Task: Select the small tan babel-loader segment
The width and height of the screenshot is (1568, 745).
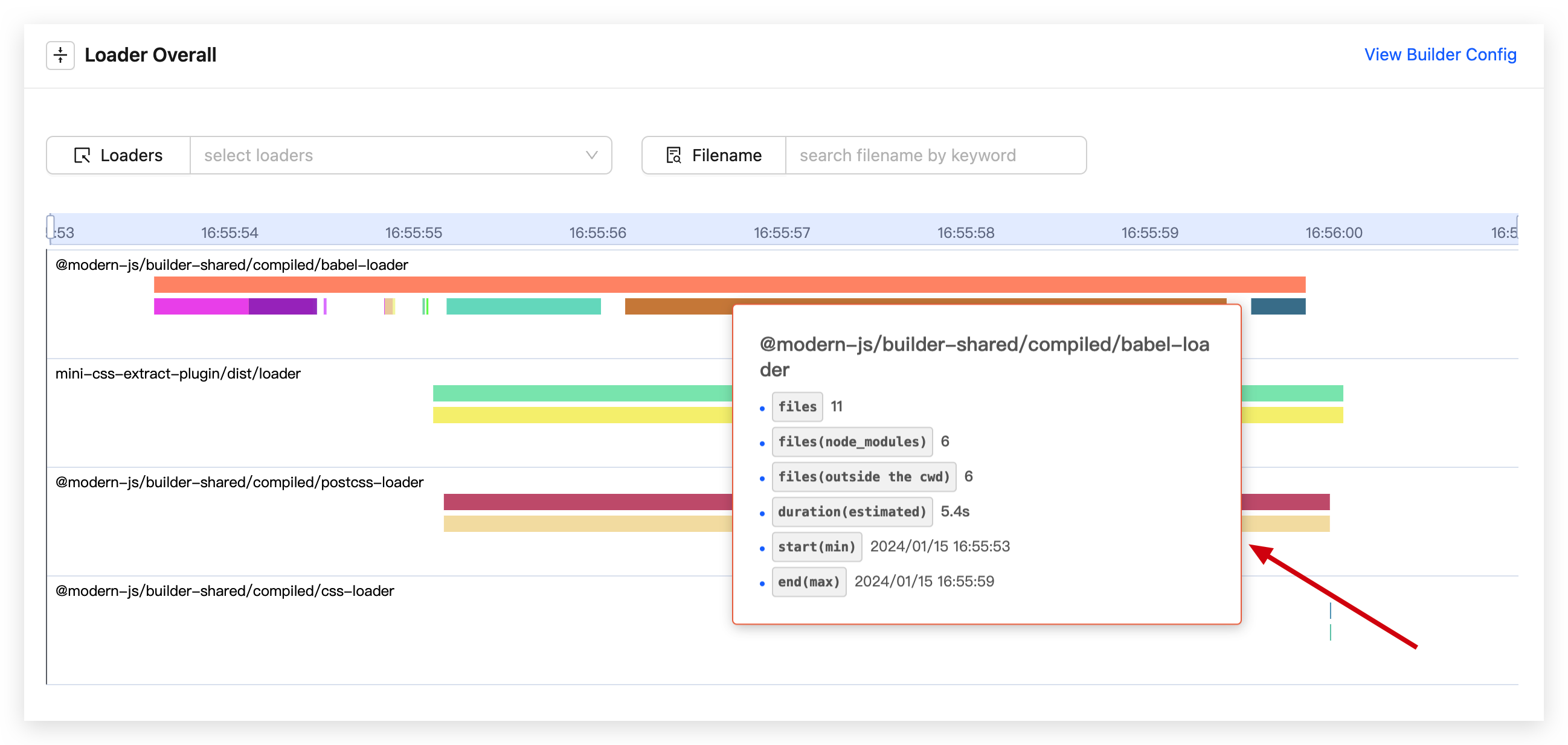Action: click(x=389, y=306)
